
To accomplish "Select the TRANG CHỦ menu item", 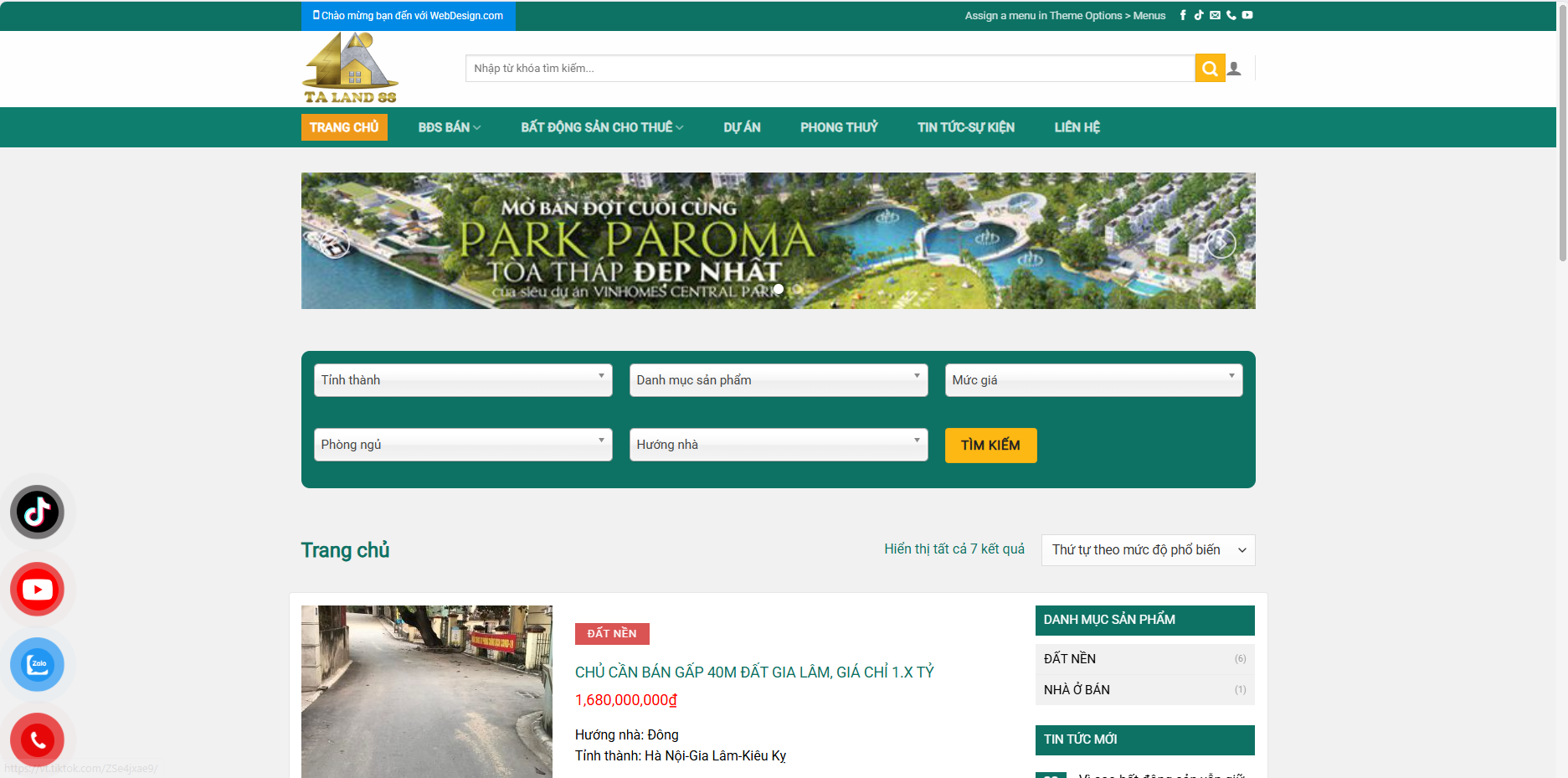I will [x=344, y=127].
